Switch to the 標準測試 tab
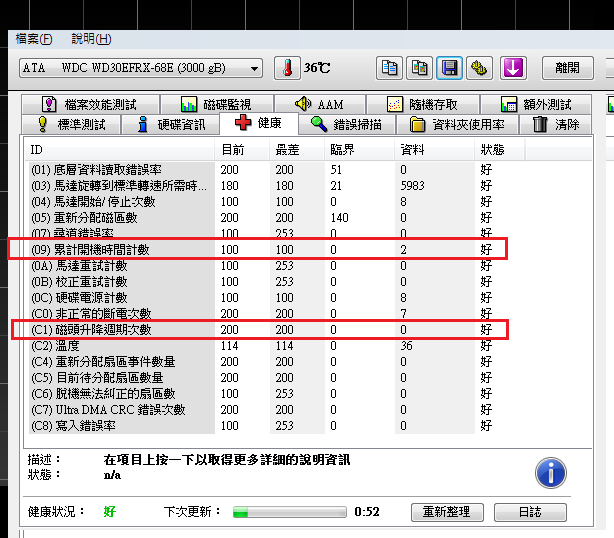 tap(71, 125)
